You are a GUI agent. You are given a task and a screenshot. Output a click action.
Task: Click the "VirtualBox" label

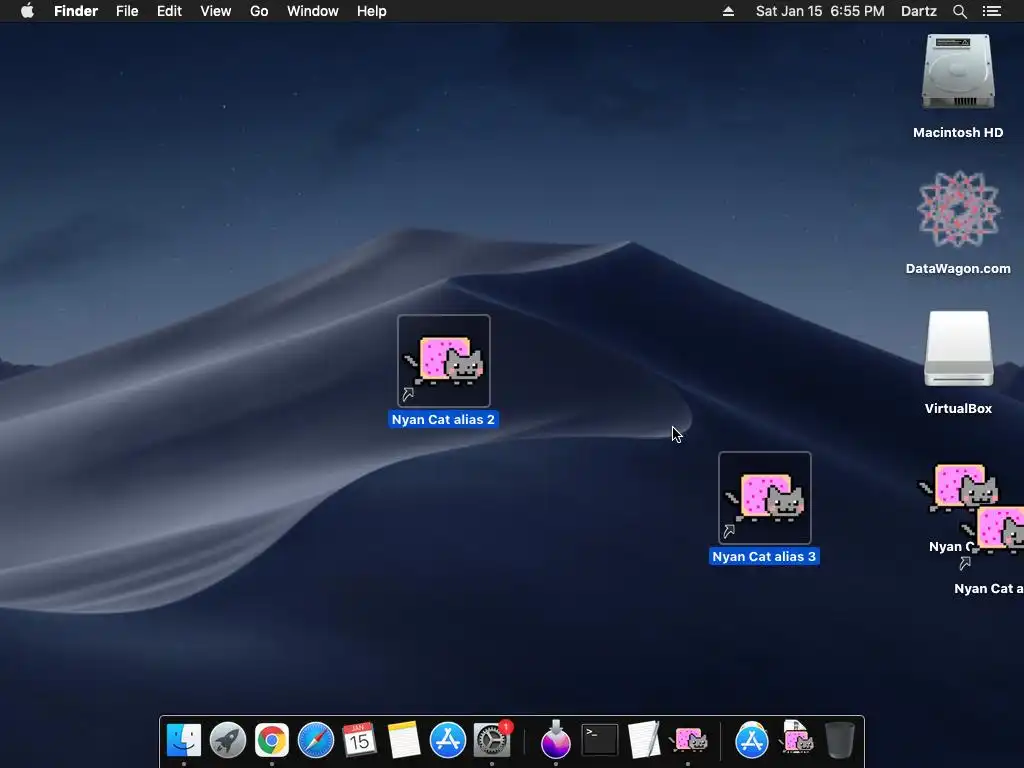(x=958, y=408)
